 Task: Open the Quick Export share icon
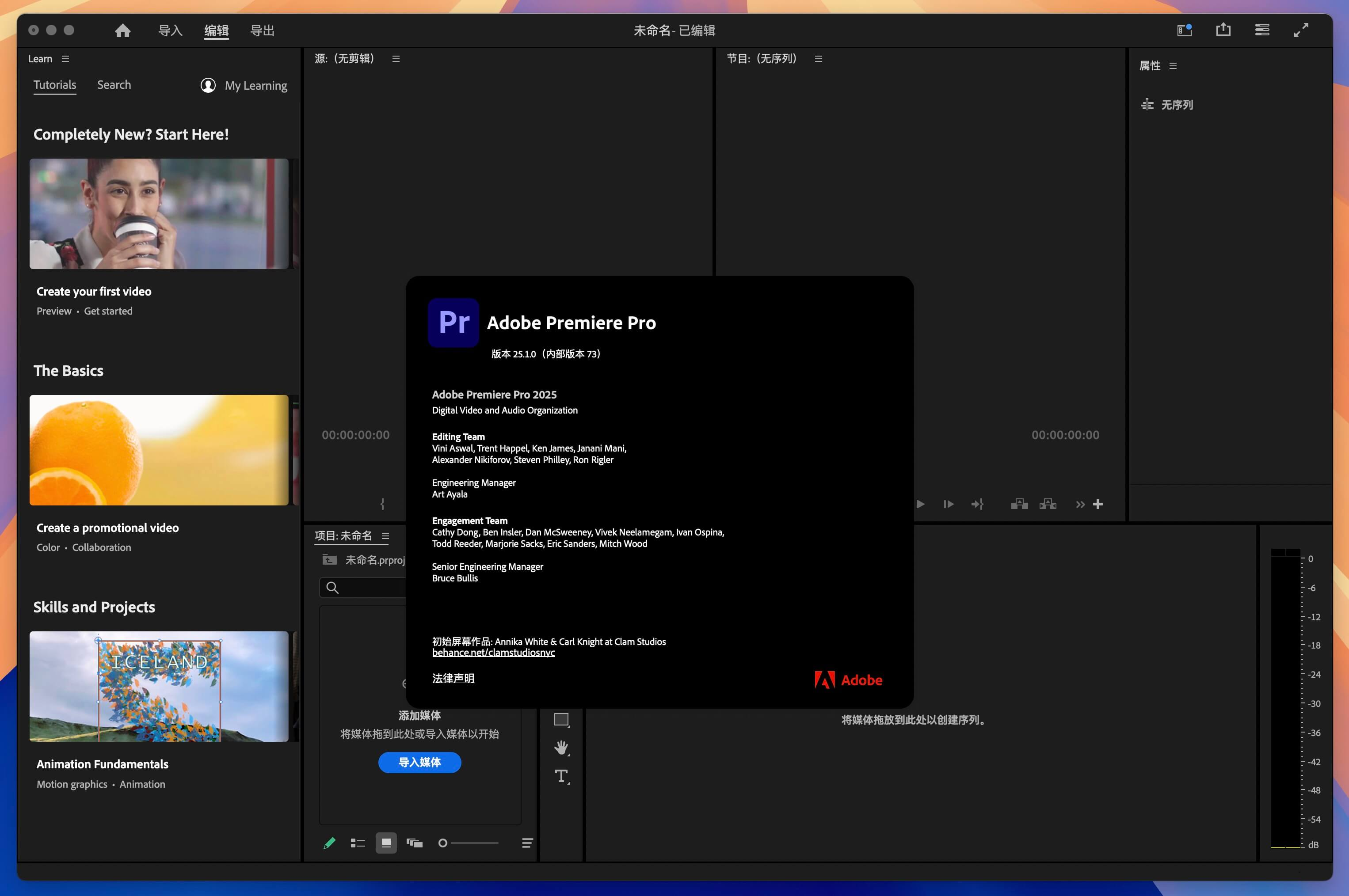coord(1223,30)
